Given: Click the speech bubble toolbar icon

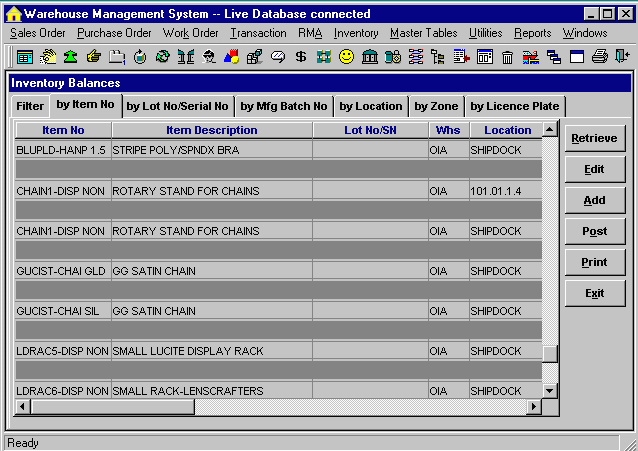Looking at the screenshot, I should click(277, 57).
